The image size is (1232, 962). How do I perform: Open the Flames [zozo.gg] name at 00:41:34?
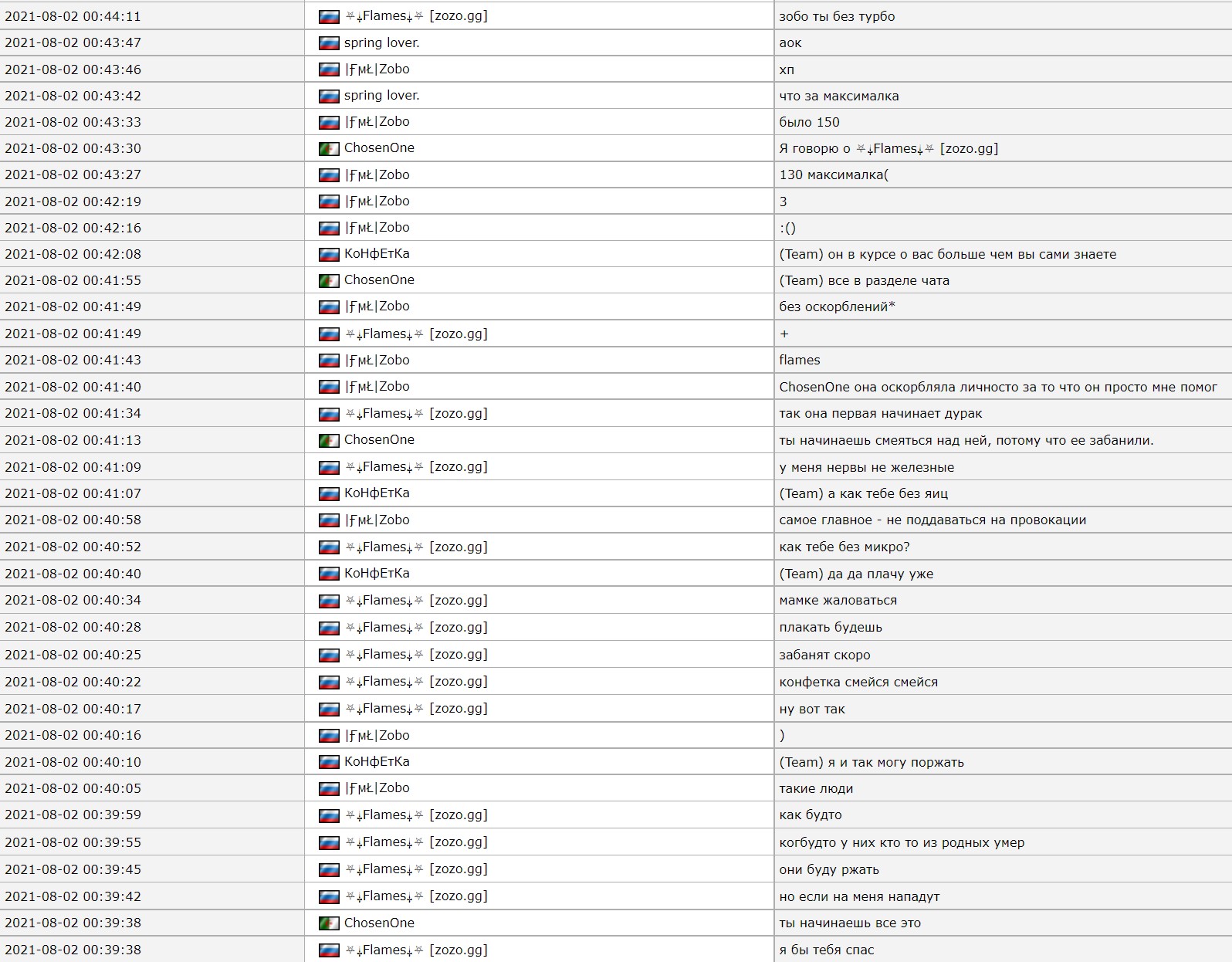(x=416, y=414)
